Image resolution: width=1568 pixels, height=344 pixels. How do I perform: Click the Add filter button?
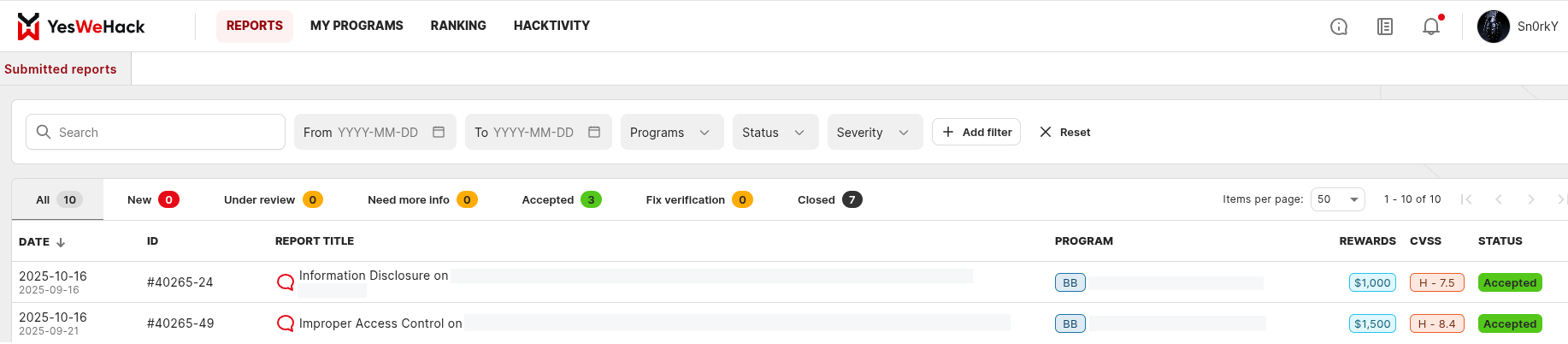pyautogui.click(x=976, y=132)
